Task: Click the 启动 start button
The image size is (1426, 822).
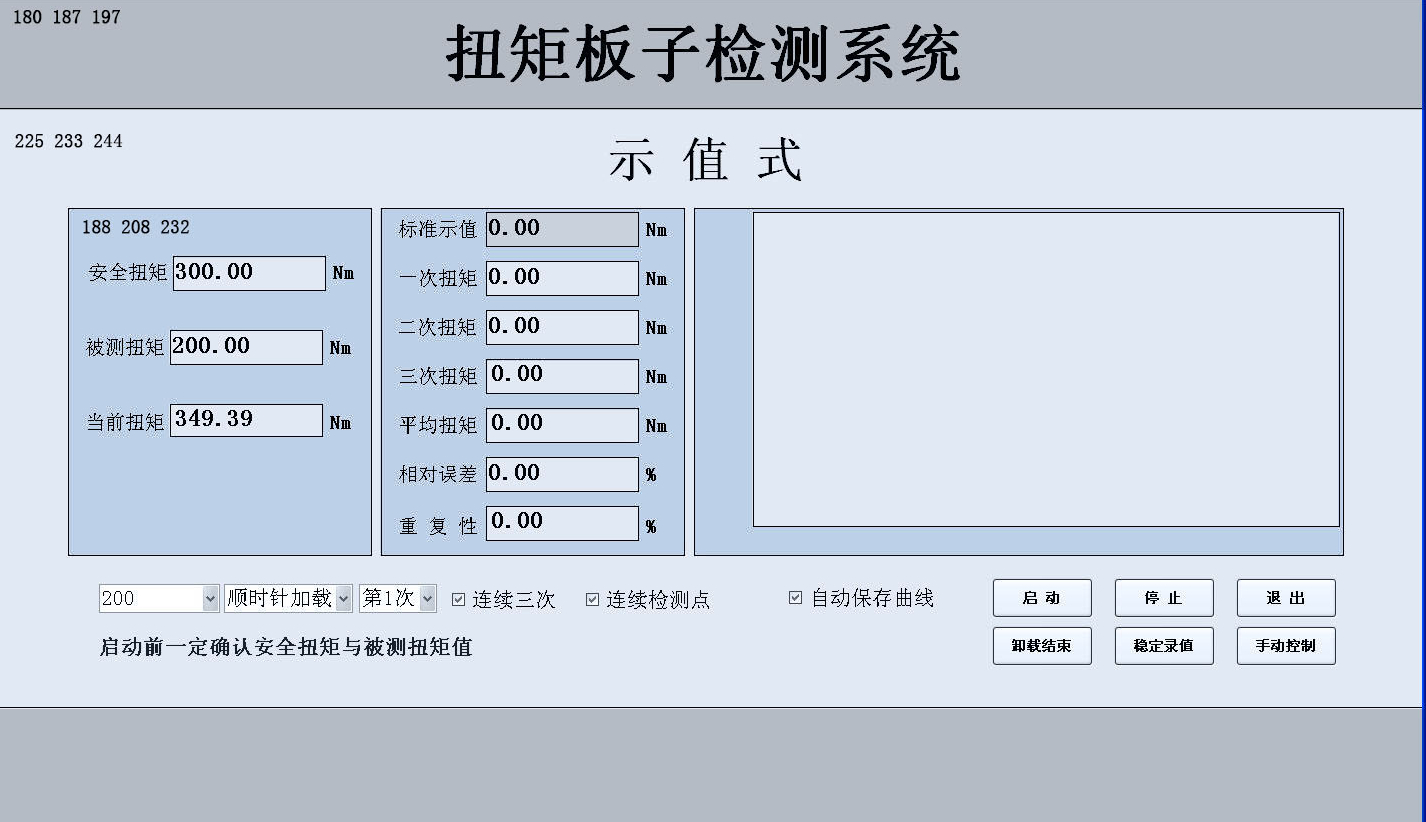Action: (x=1041, y=598)
